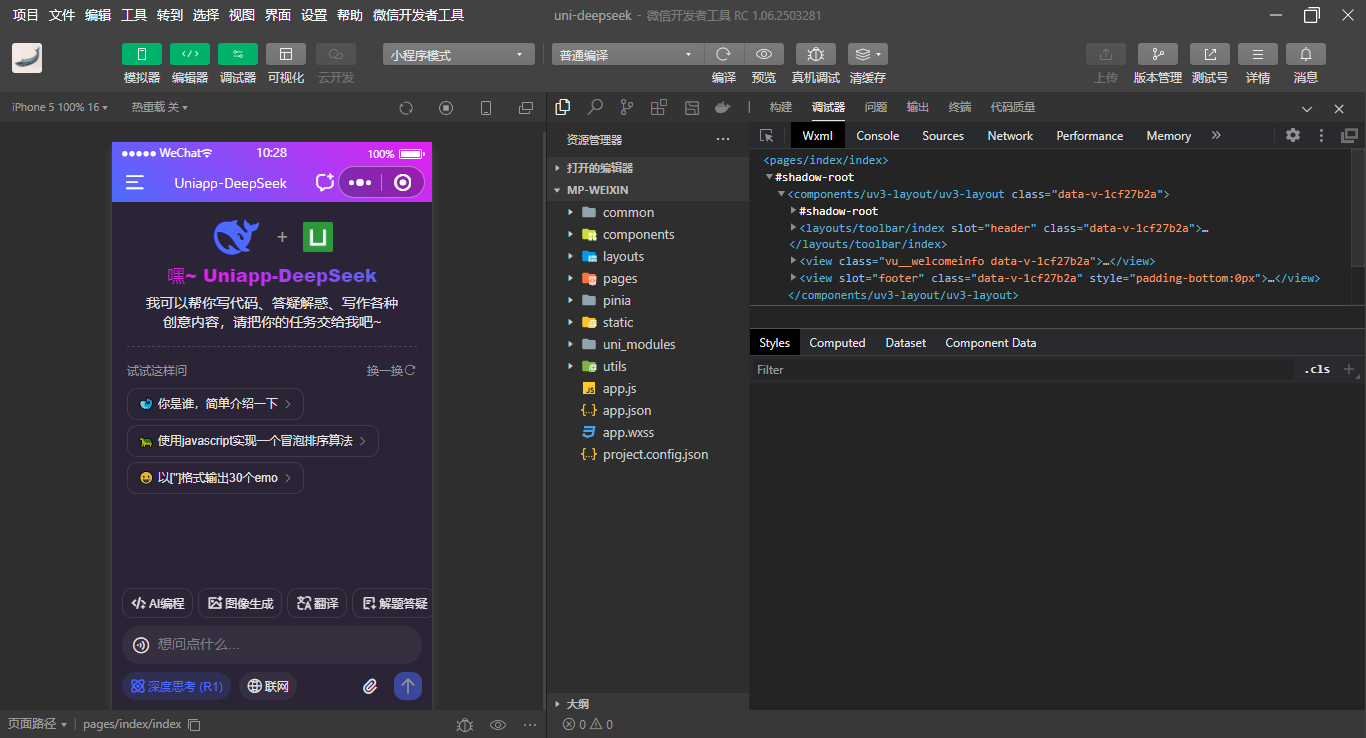This screenshot has height=738, width=1366.
Task: Open the Docker whale icon in sidebar
Action: pyautogui.click(x=723, y=107)
